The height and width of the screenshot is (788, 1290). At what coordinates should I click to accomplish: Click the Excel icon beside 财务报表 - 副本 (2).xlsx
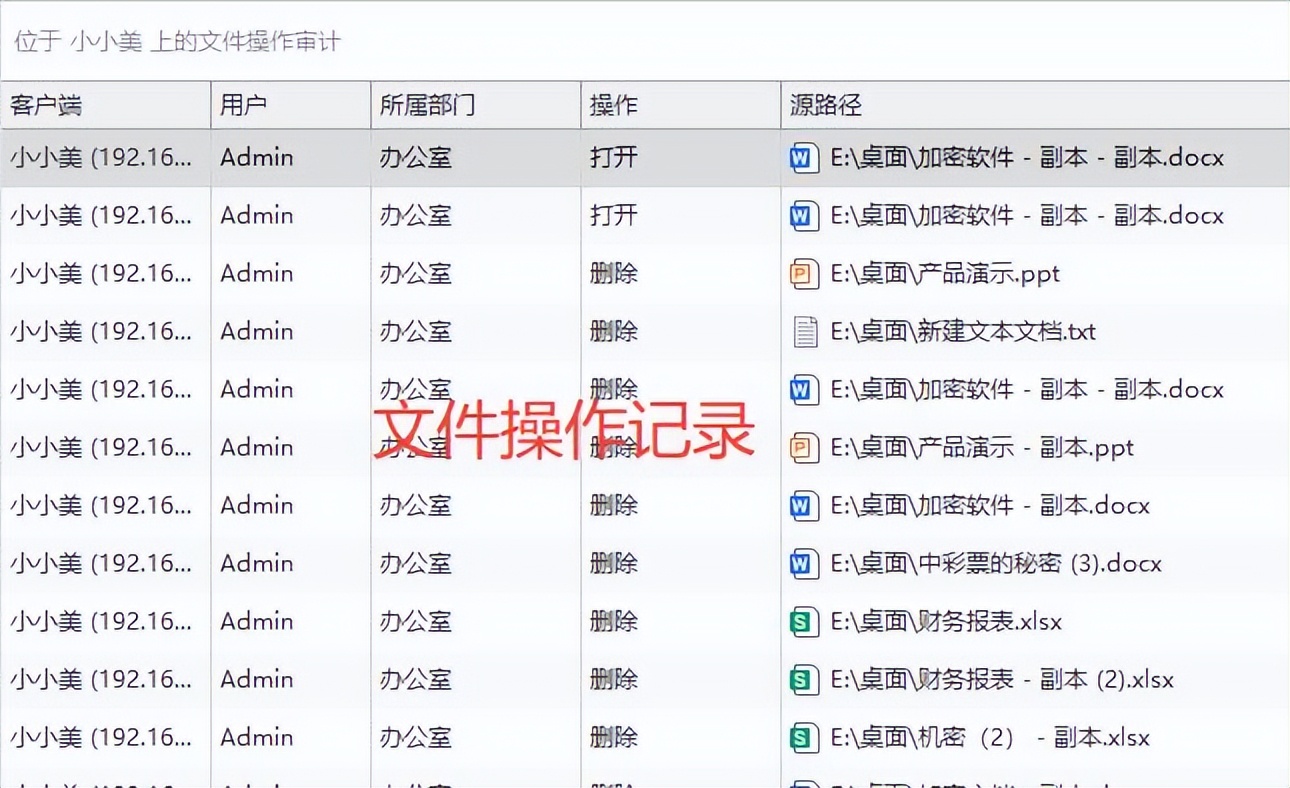(x=803, y=680)
